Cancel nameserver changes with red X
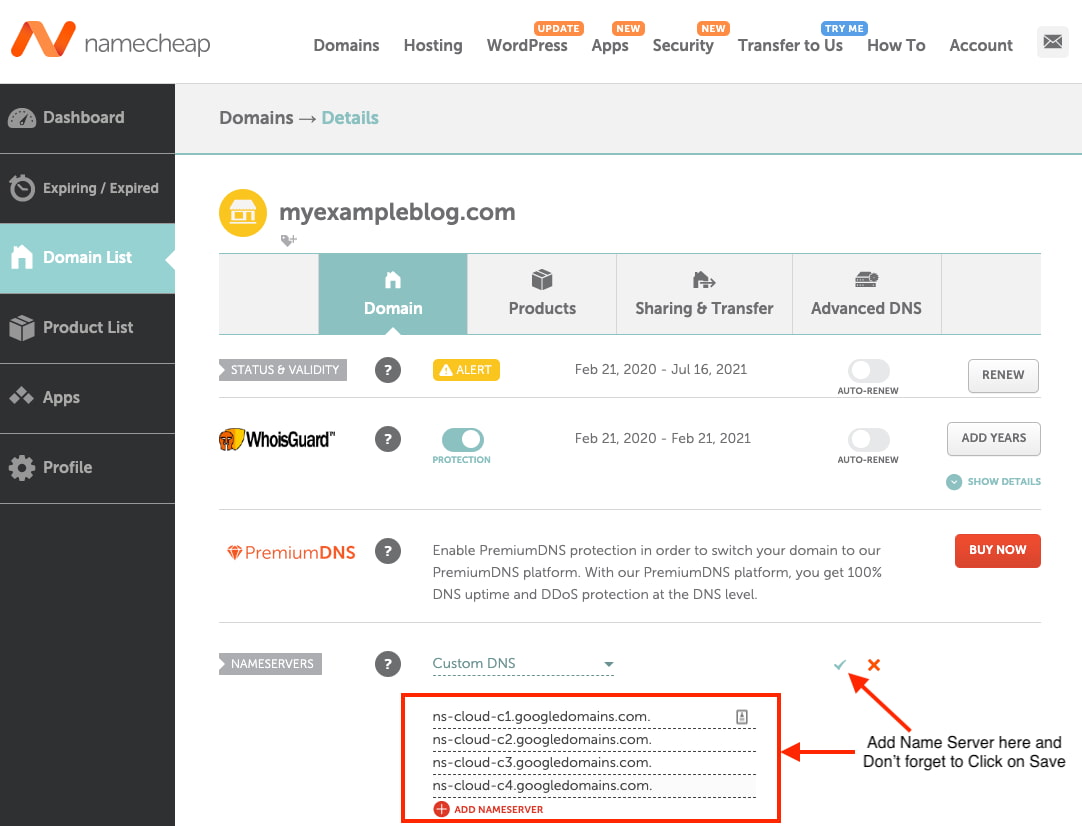This screenshot has height=826, width=1082. 874,665
